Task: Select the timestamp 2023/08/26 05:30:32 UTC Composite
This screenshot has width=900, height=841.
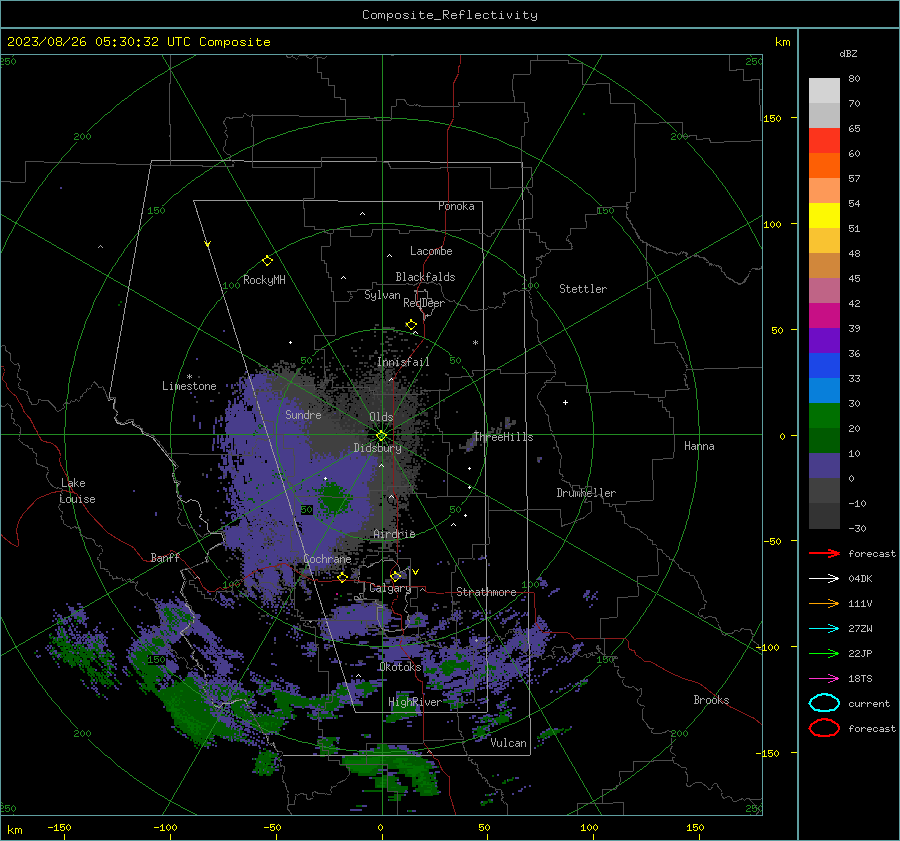Action: 138,42
